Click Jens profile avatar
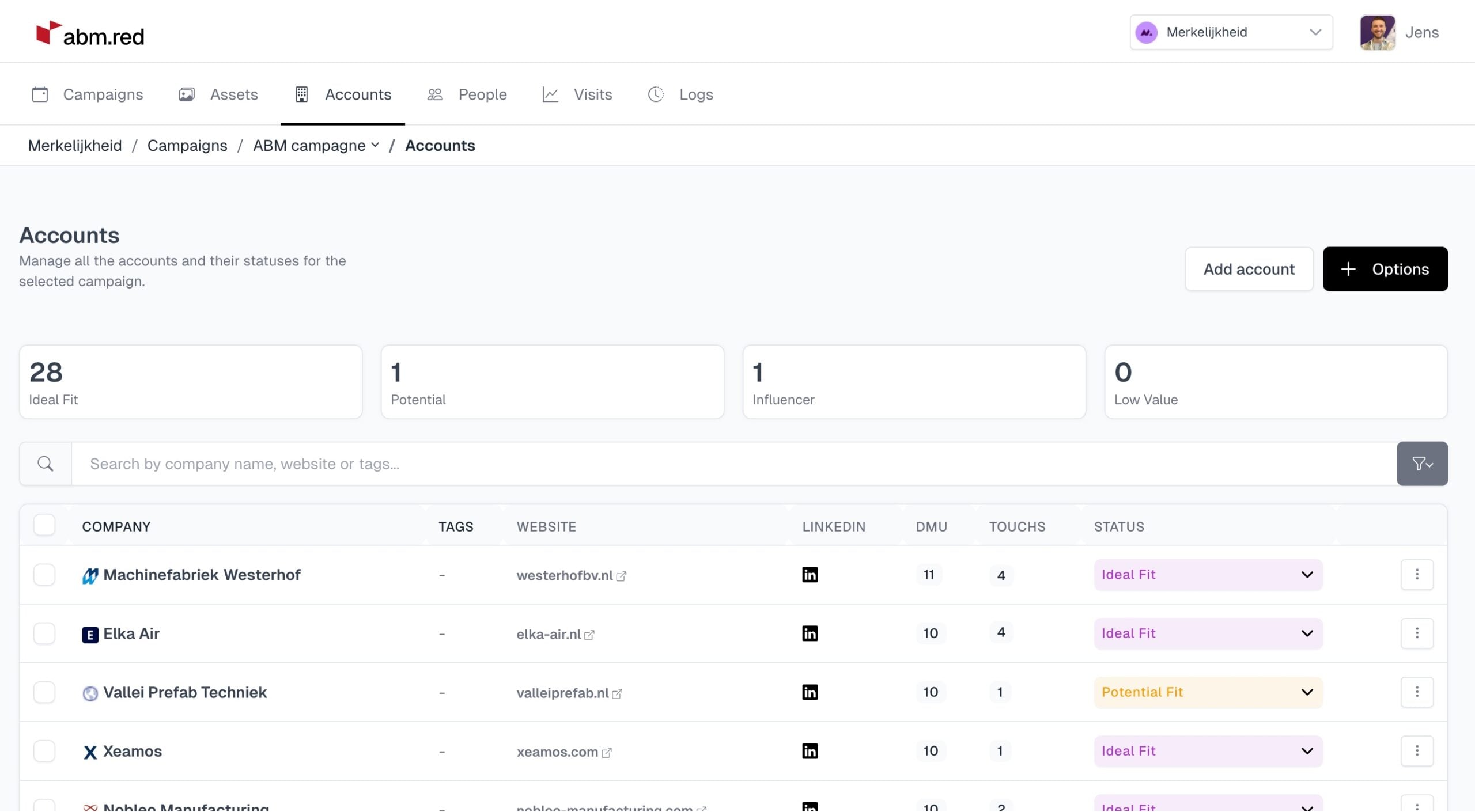This screenshot has height=812, width=1475. tap(1377, 32)
